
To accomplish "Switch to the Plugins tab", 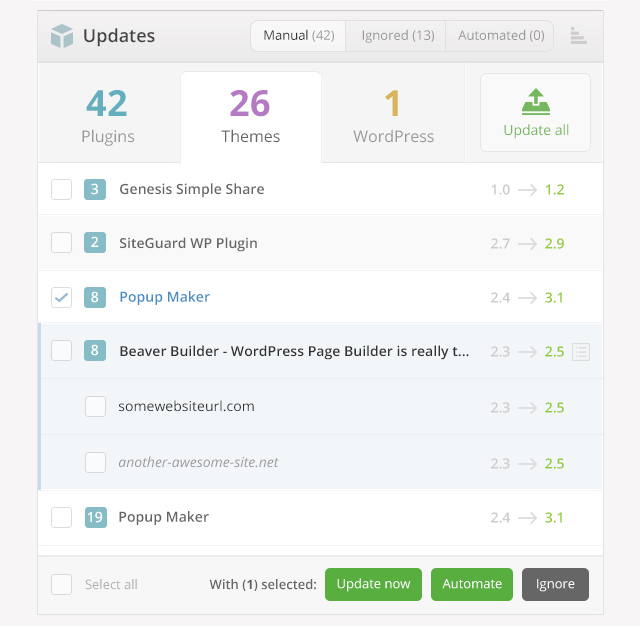I will (107, 116).
